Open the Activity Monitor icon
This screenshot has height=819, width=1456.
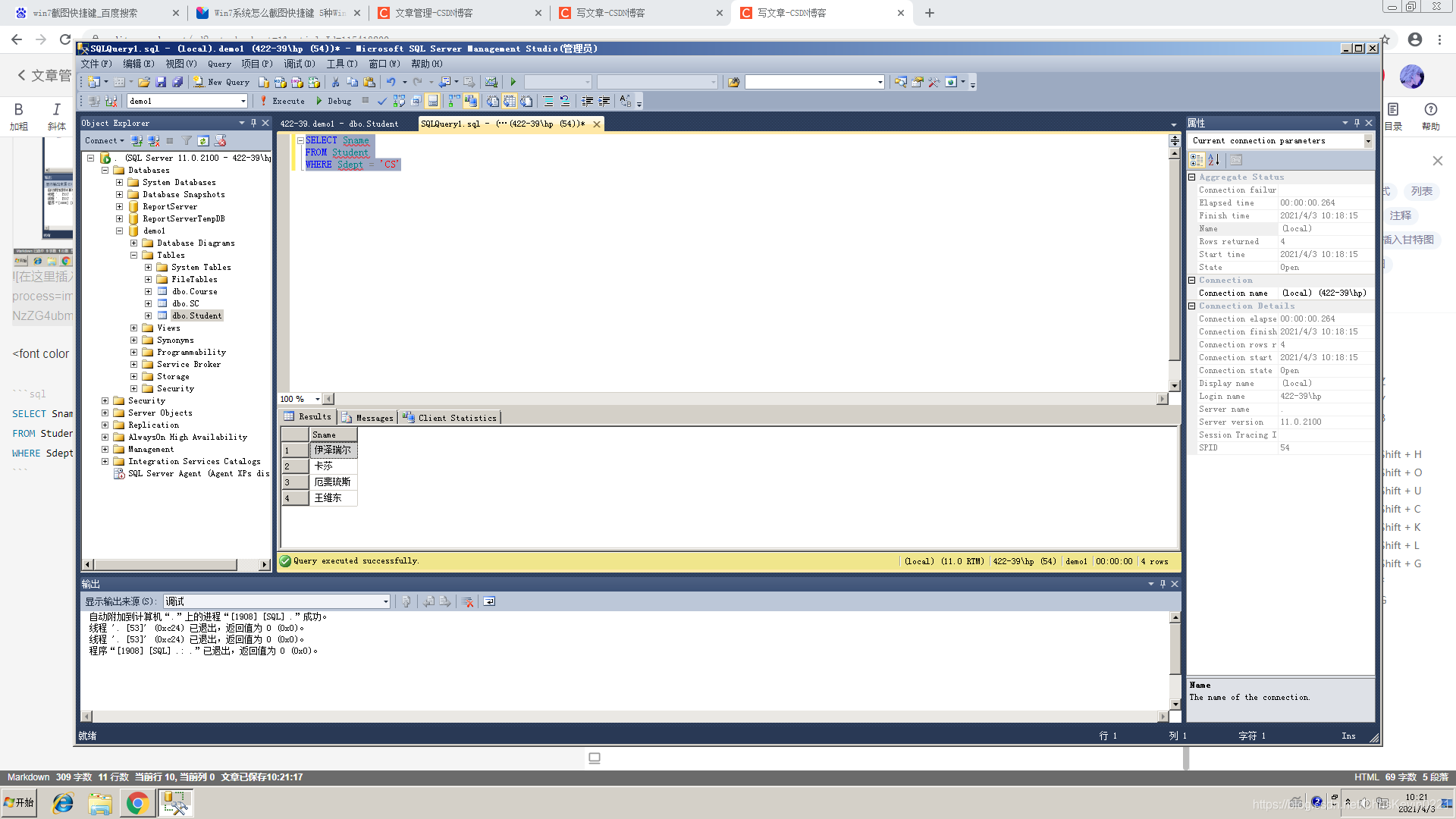491,82
